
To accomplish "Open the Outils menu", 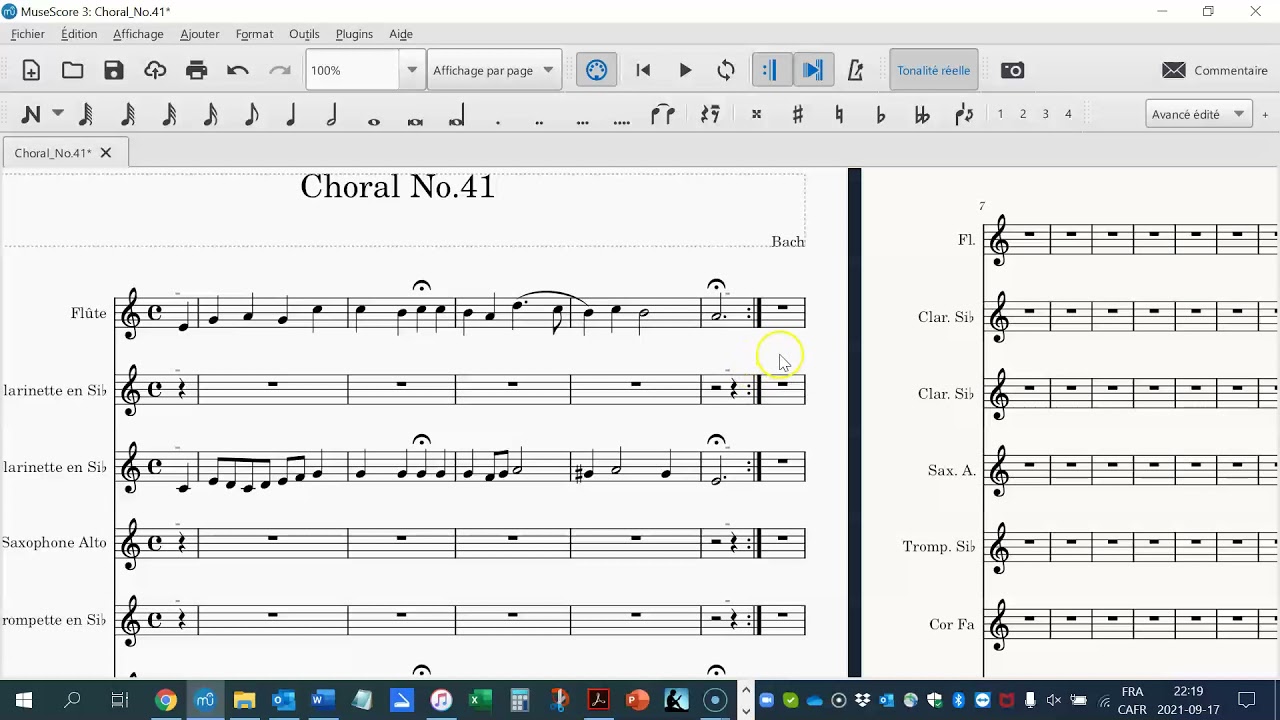I will click(x=304, y=34).
